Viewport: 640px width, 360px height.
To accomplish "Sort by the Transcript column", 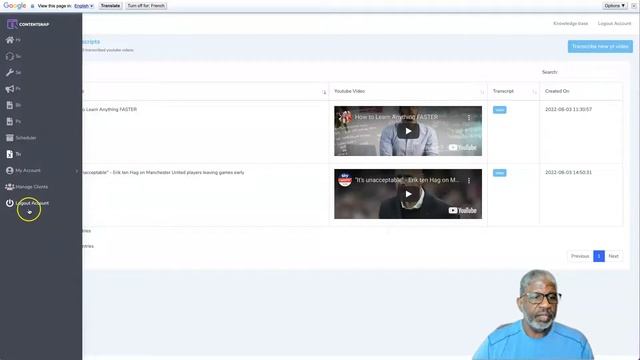I will [x=513, y=91].
